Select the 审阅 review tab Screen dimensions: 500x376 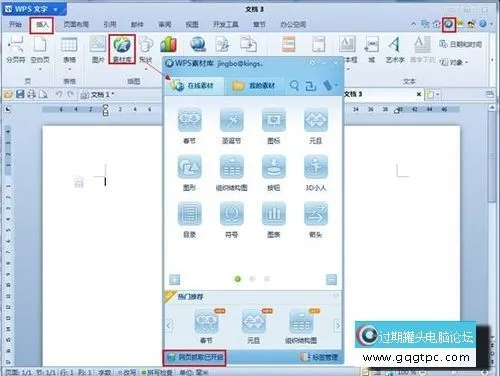tap(165, 24)
